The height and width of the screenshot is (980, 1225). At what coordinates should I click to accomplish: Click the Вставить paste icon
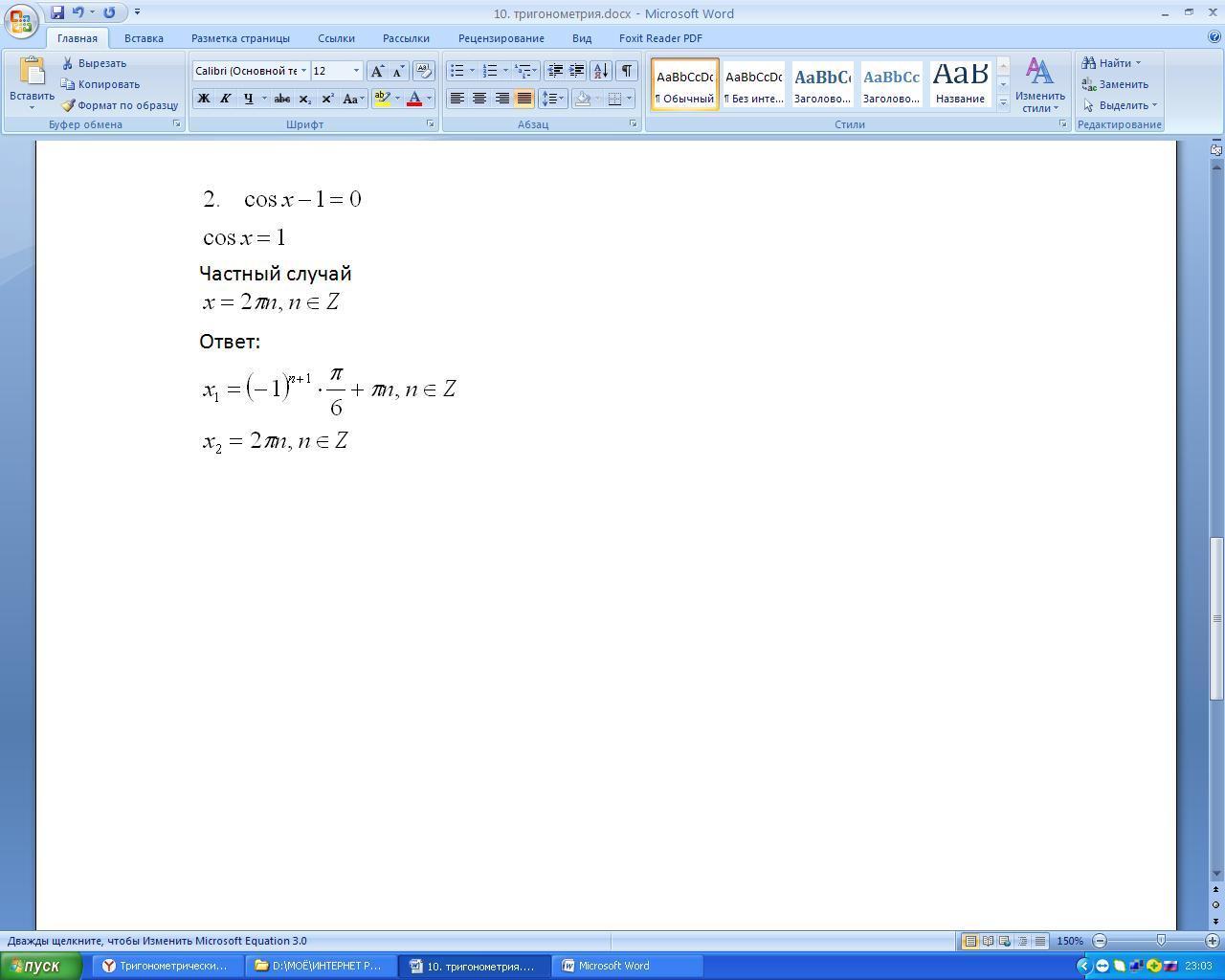(x=32, y=72)
